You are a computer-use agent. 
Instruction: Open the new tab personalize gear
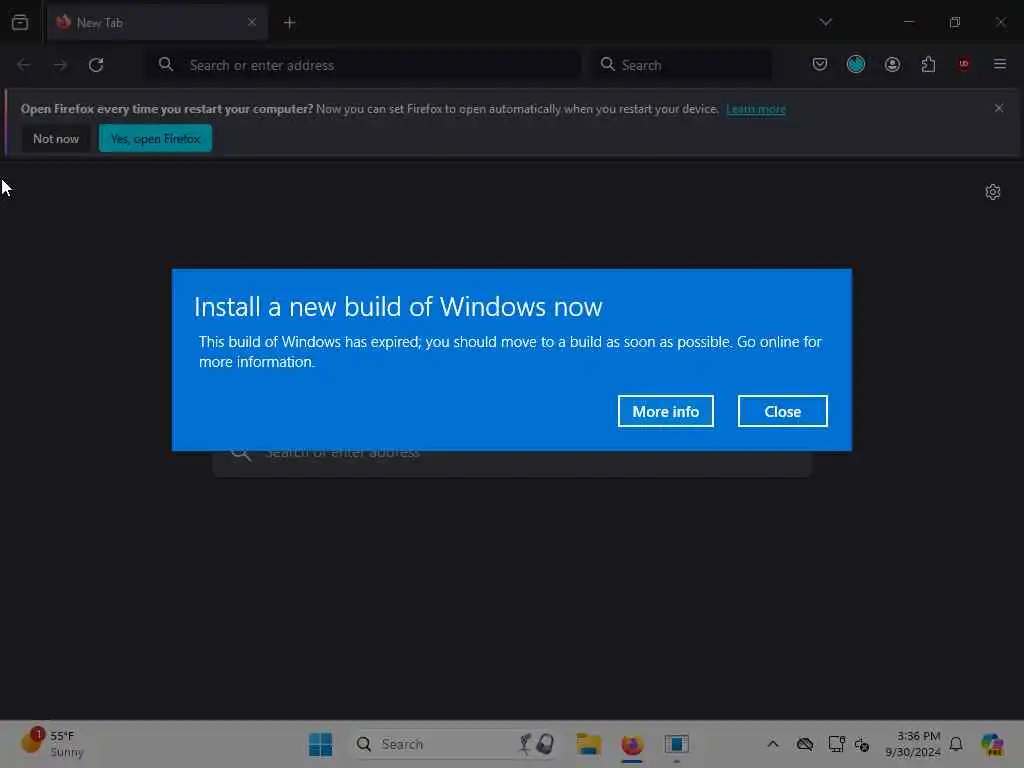click(x=993, y=192)
